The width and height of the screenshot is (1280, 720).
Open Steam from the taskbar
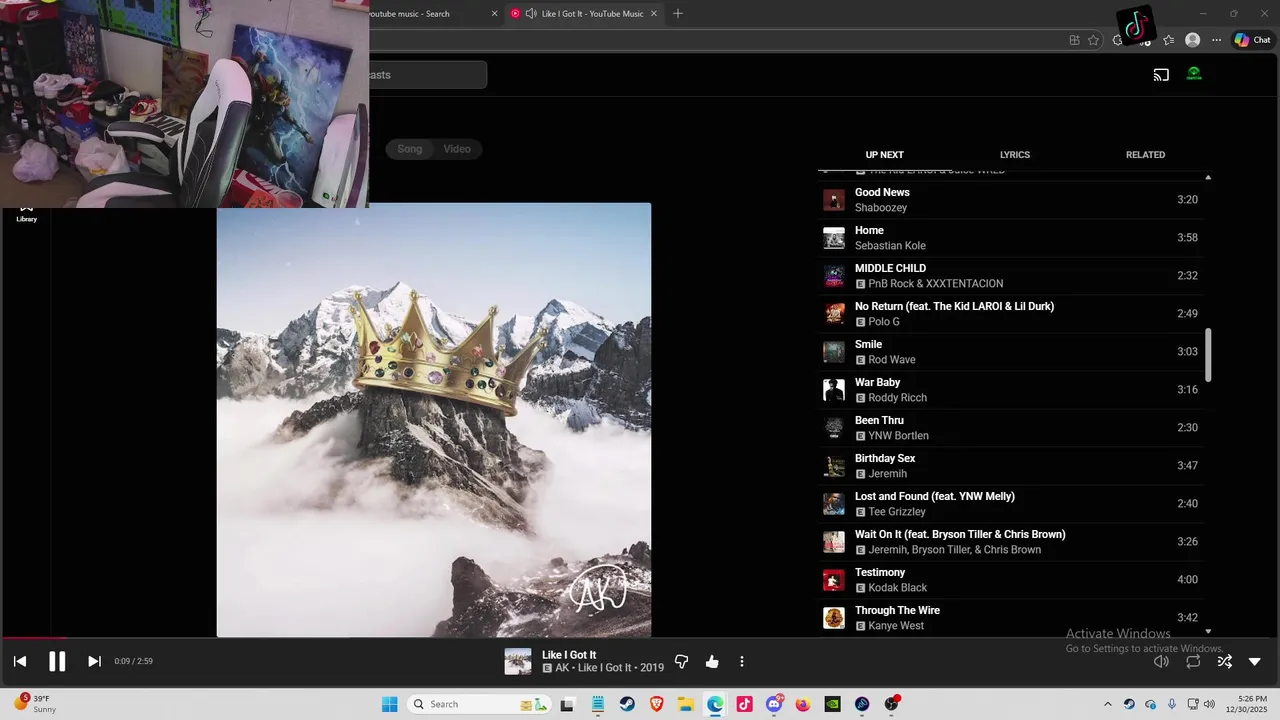(x=627, y=704)
